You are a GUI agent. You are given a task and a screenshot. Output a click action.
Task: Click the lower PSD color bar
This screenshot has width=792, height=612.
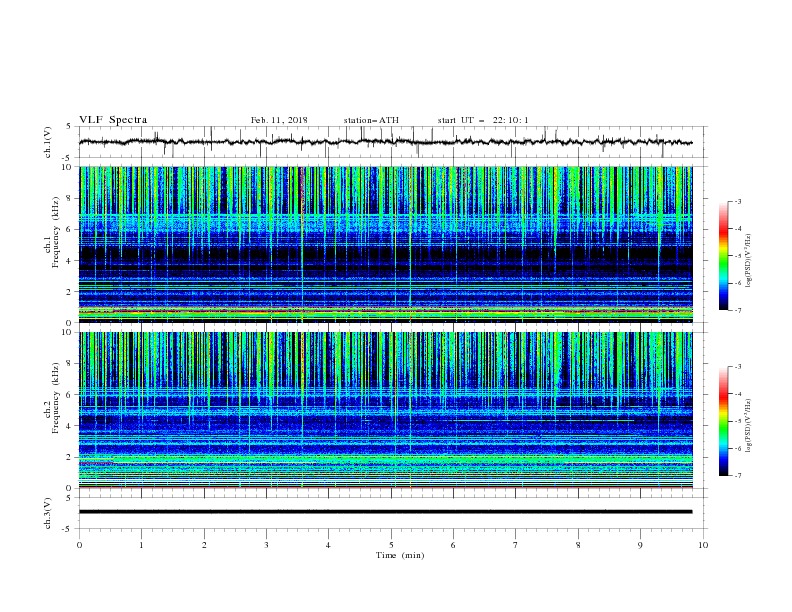723,421
